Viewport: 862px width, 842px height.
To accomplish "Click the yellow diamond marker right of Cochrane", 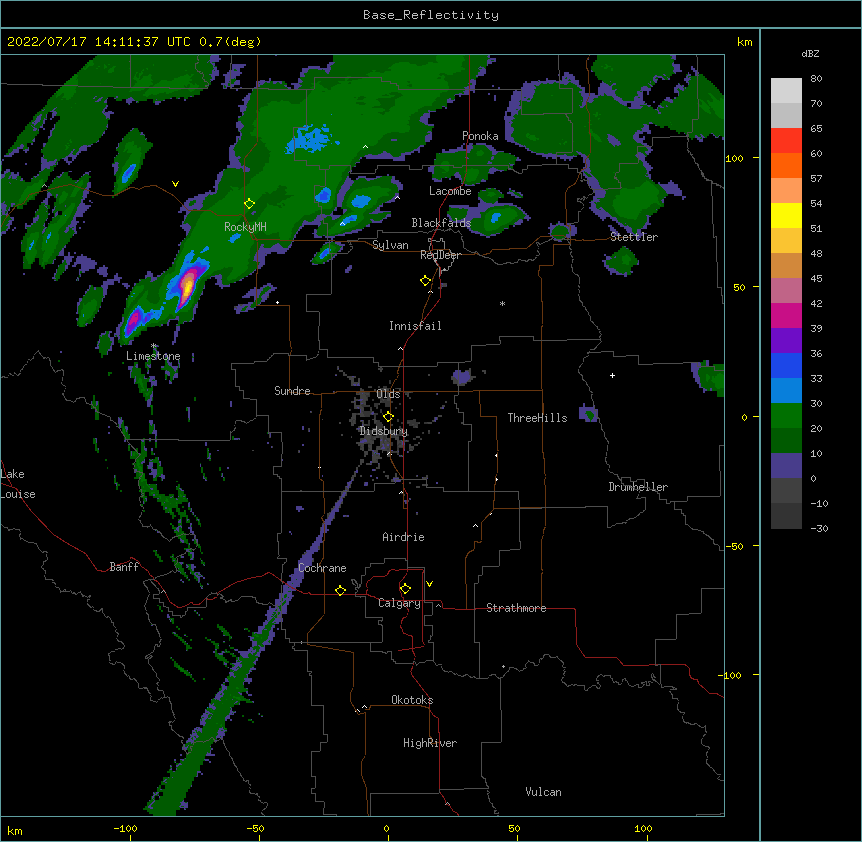I will 340,590.
